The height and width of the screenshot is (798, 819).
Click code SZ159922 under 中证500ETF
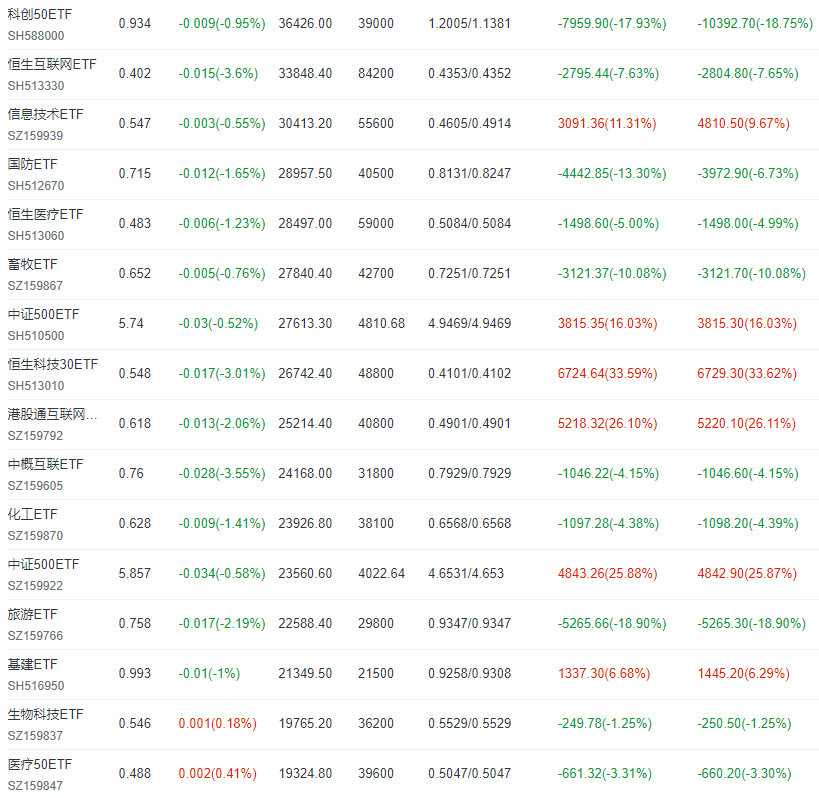click(x=35, y=586)
